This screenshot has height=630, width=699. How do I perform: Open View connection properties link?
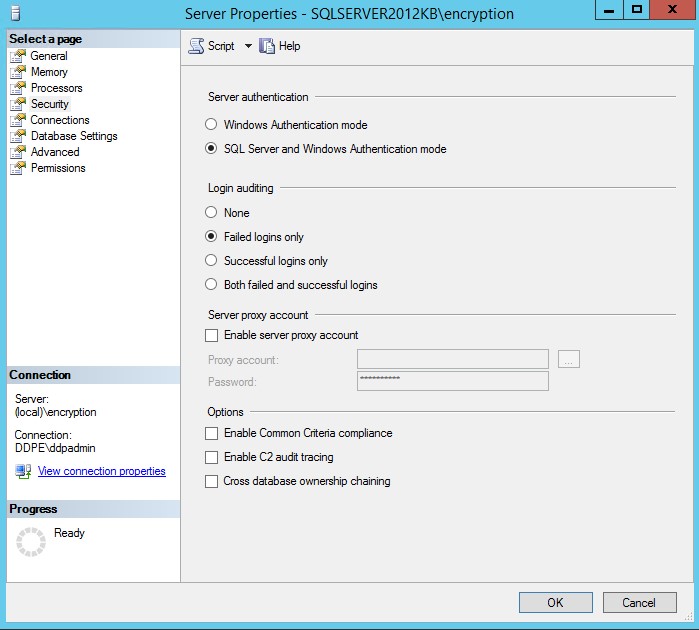(x=102, y=471)
